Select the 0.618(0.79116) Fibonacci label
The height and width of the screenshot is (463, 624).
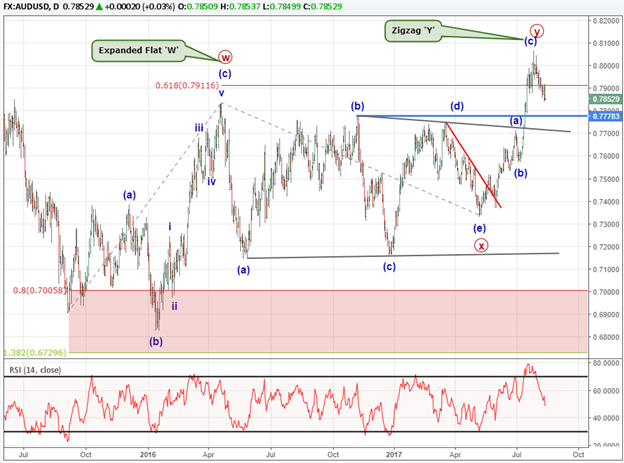click(187, 85)
